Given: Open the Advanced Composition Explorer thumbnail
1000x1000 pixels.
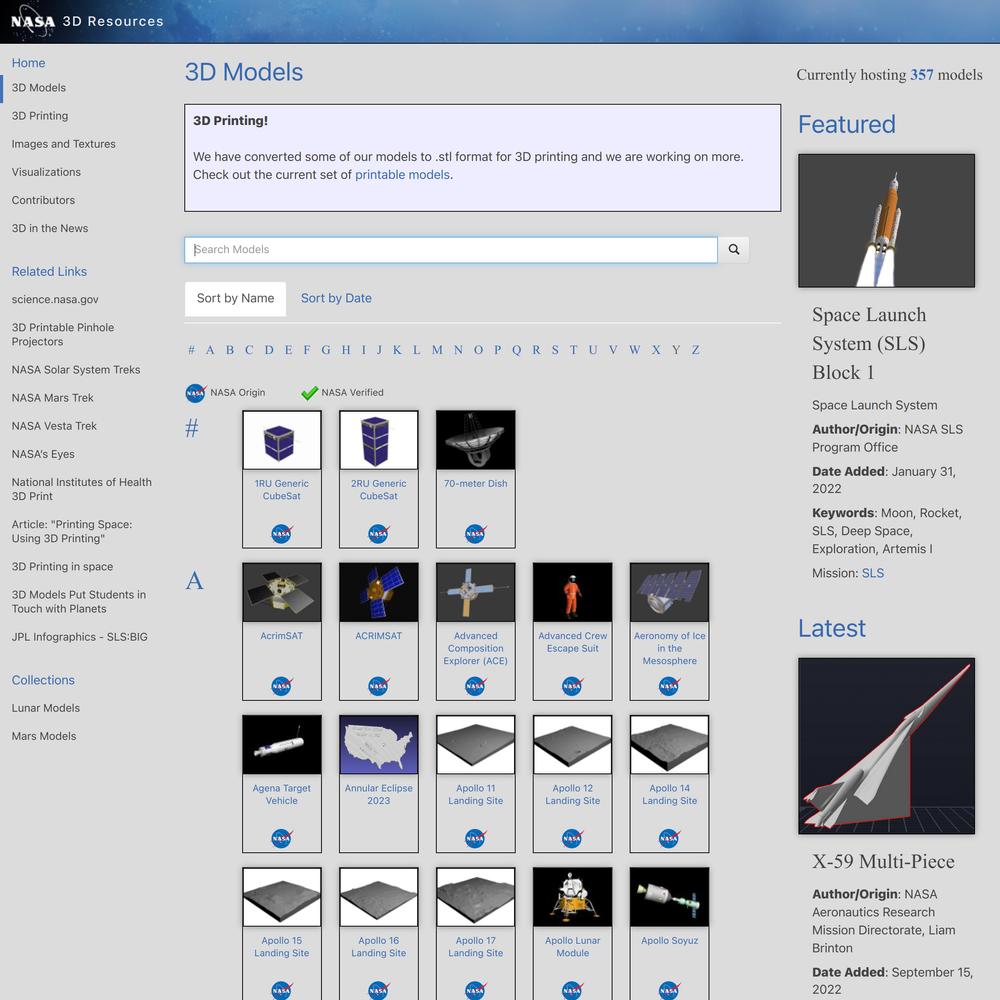Looking at the screenshot, I should click(476, 592).
